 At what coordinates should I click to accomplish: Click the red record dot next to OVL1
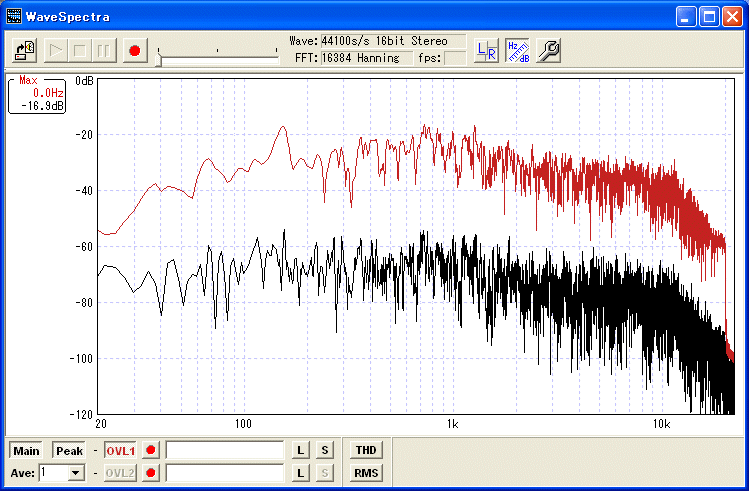coord(152,451)
